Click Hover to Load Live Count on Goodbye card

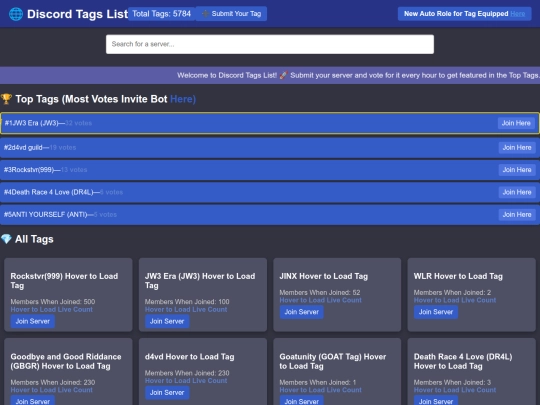point(52,390)
